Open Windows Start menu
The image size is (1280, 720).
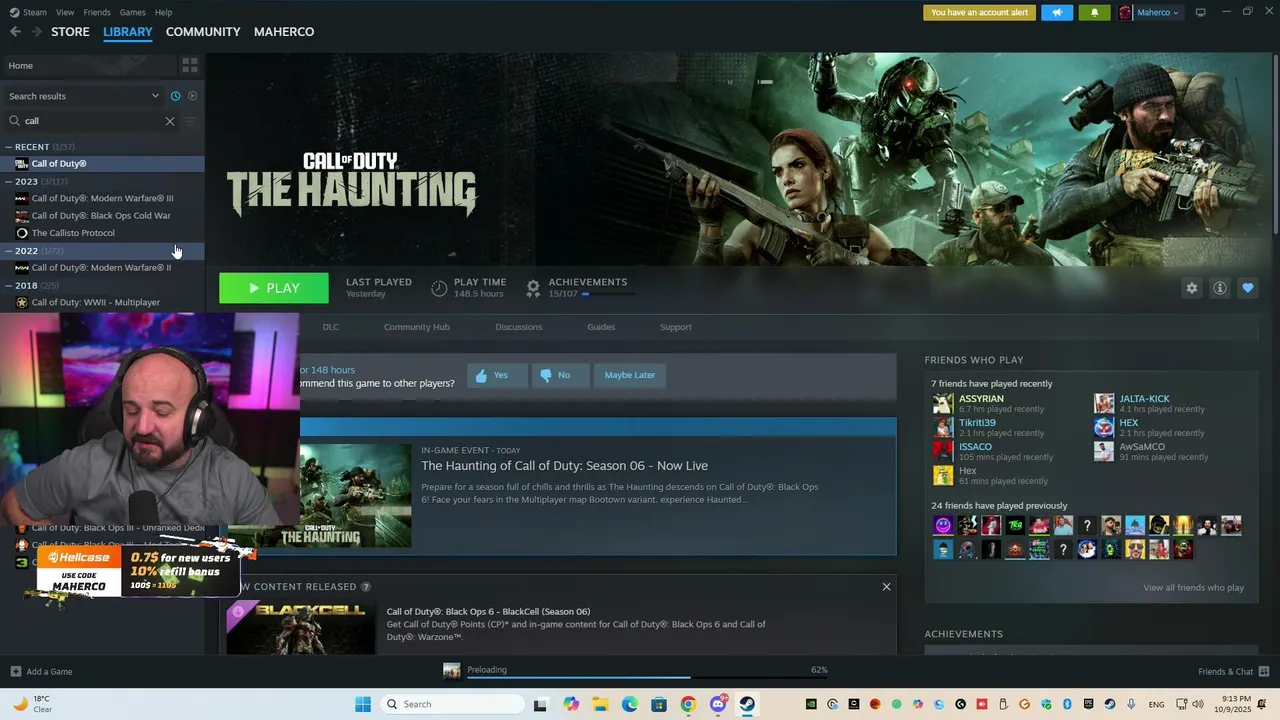[362, 704]
